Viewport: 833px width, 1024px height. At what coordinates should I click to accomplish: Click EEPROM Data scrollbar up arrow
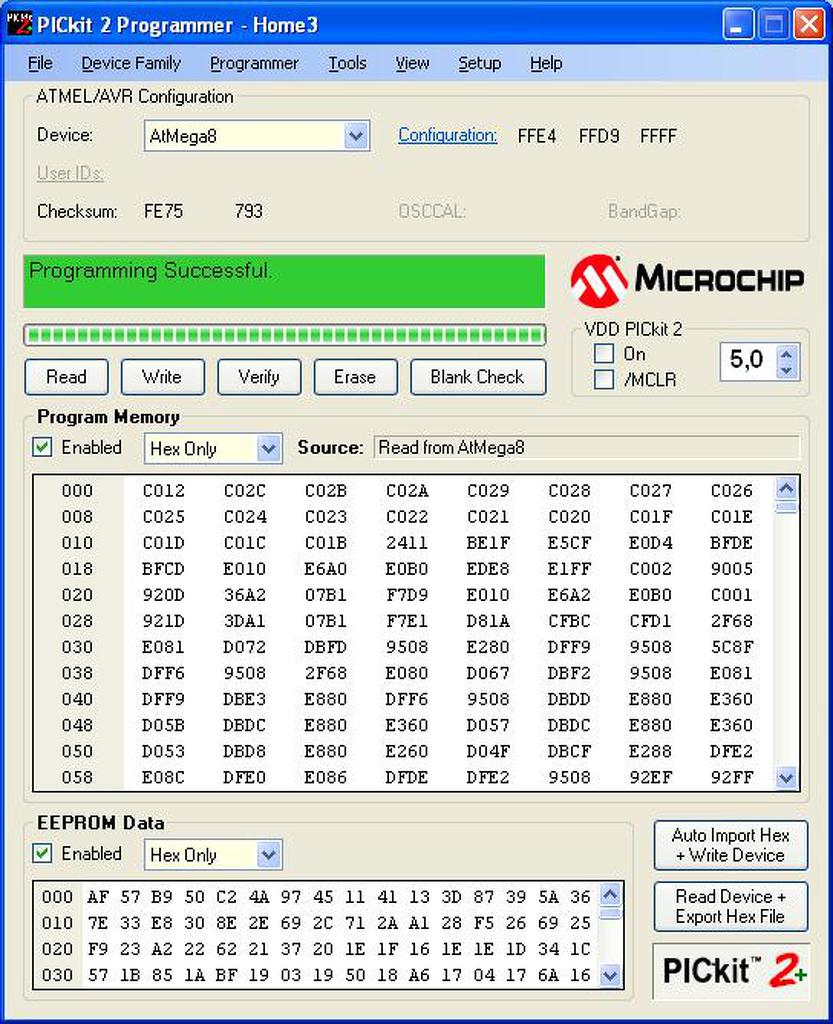610,894
